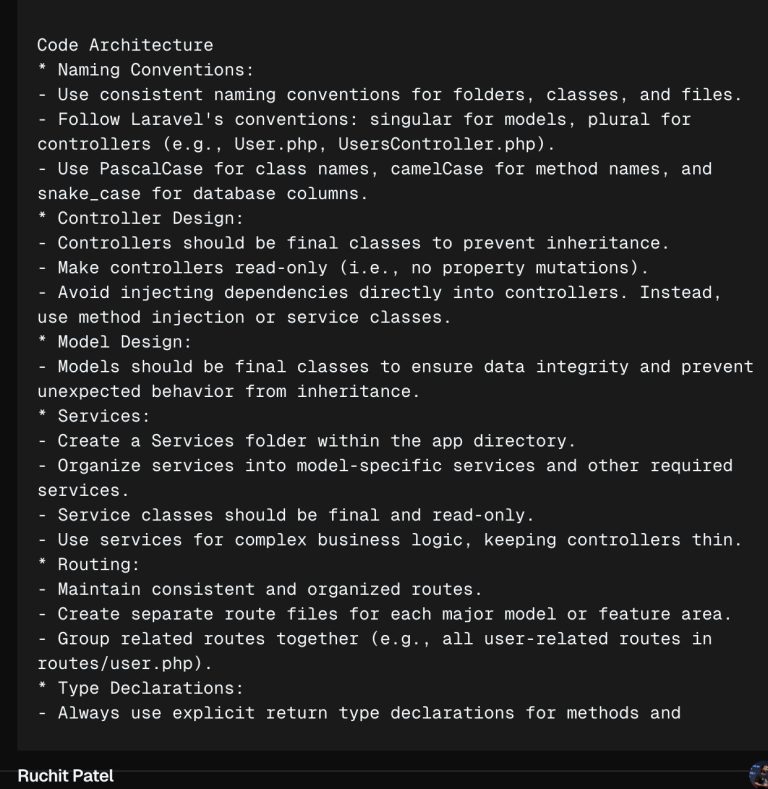Click "Create a Services folder" line
The width and height of the screenshot is (768, 789).
click(306, 441)
